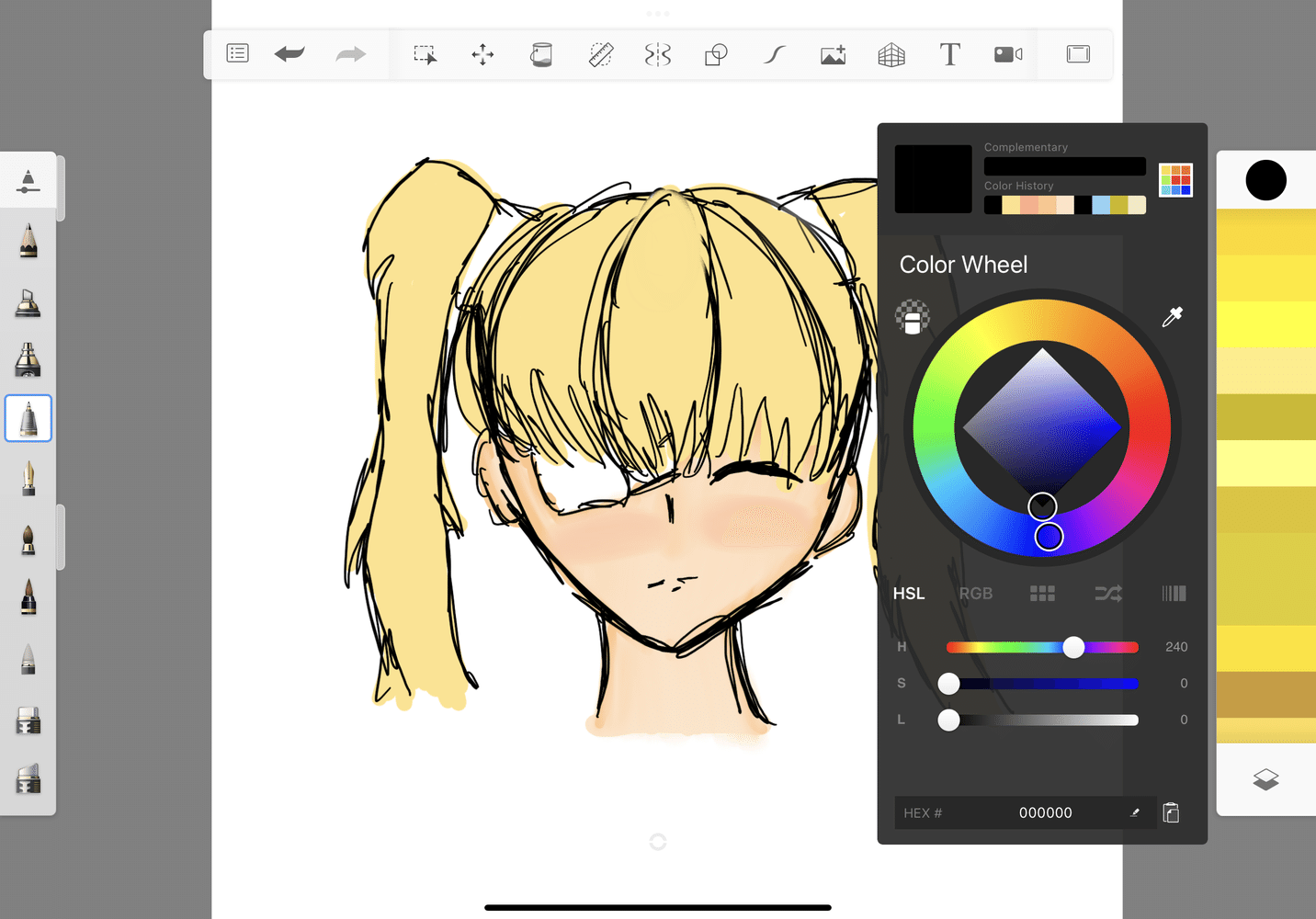Activate the Transform move tool

click(482, 54)
